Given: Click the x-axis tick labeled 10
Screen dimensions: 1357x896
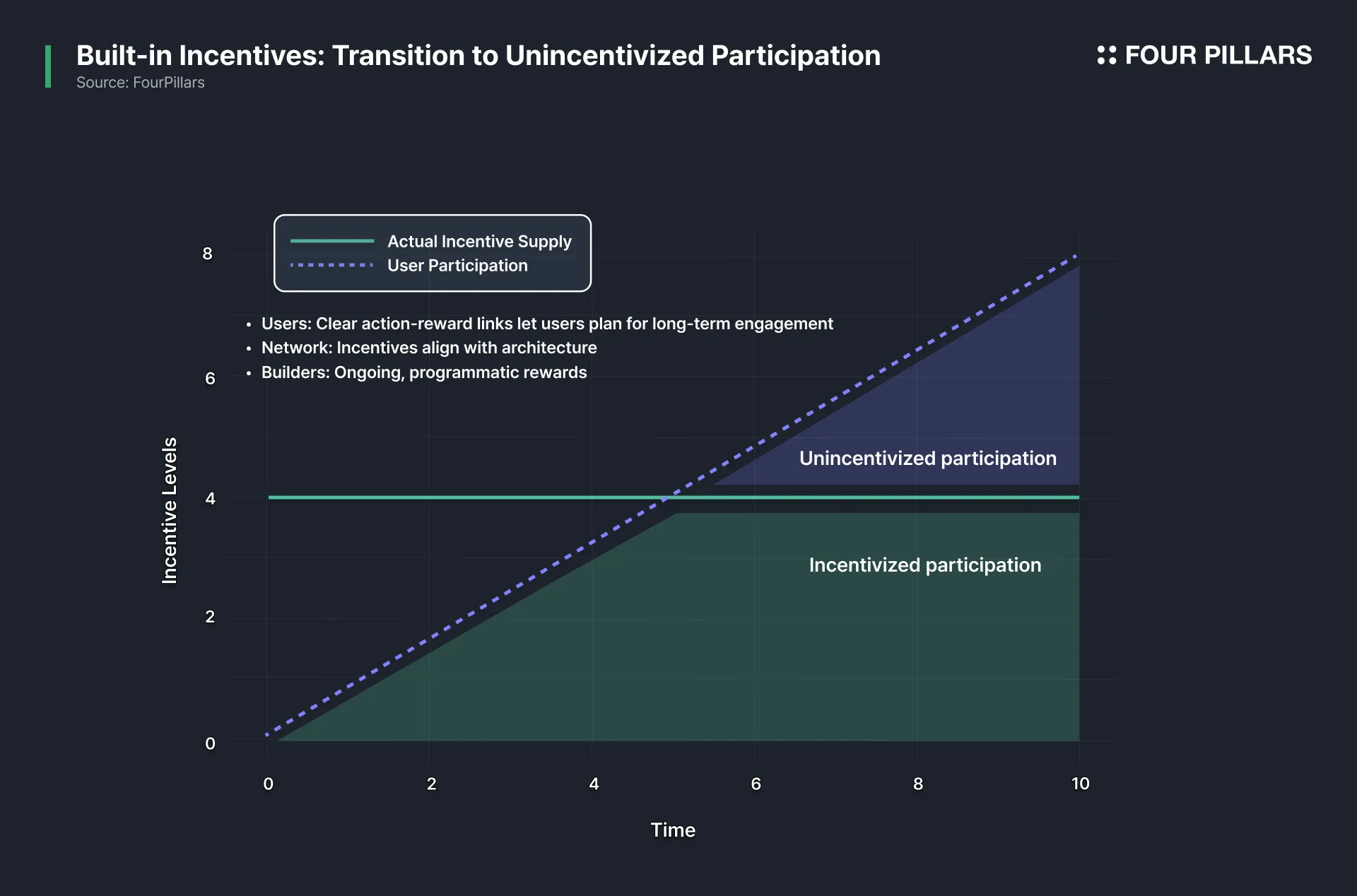Looking at the screenshot, I should coord(1080,784).
